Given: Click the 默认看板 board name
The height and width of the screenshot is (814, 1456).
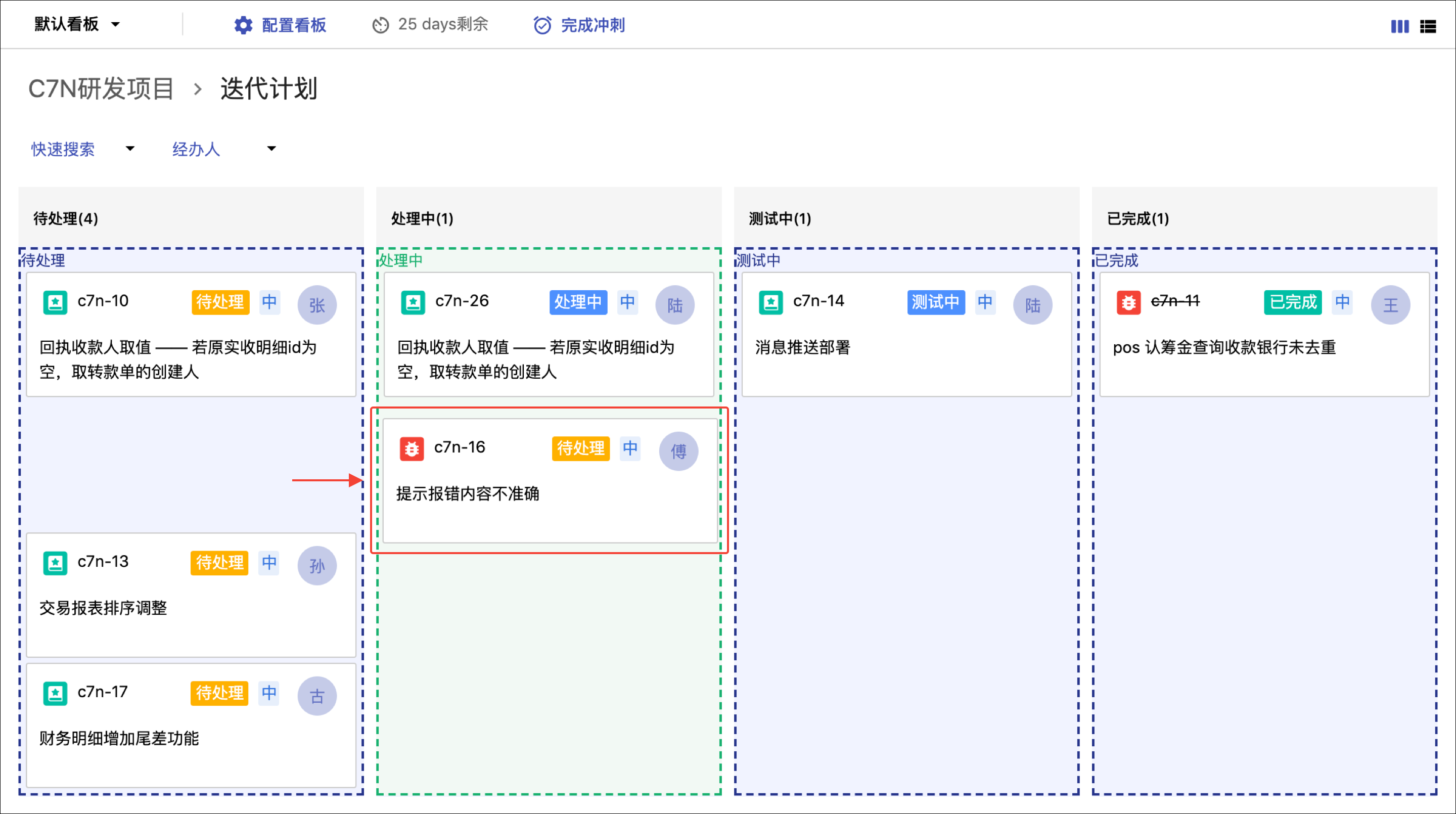Looking at the screenshot, I should 66,24.
